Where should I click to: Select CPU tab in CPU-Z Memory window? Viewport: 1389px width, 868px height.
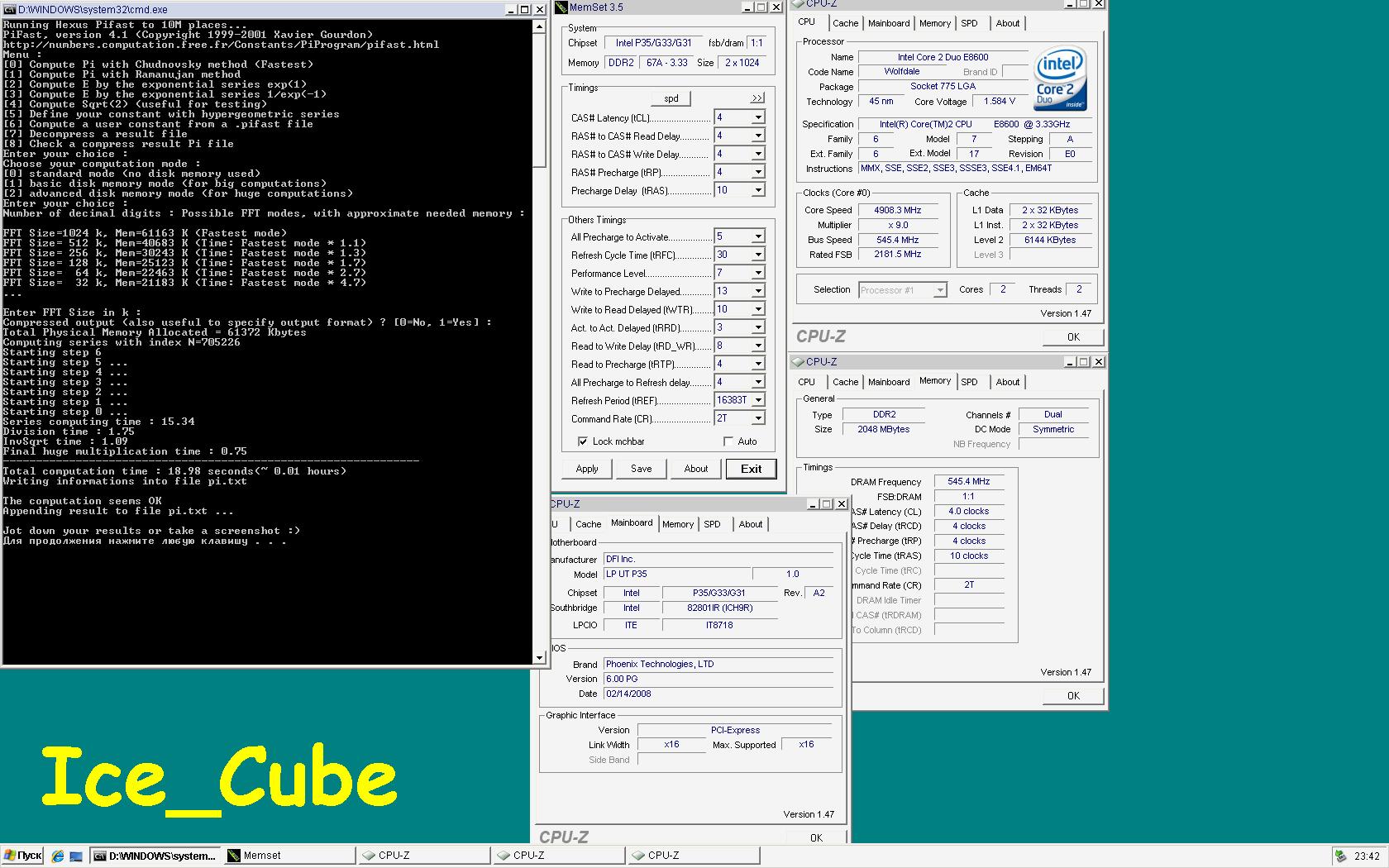pos(807,382)
